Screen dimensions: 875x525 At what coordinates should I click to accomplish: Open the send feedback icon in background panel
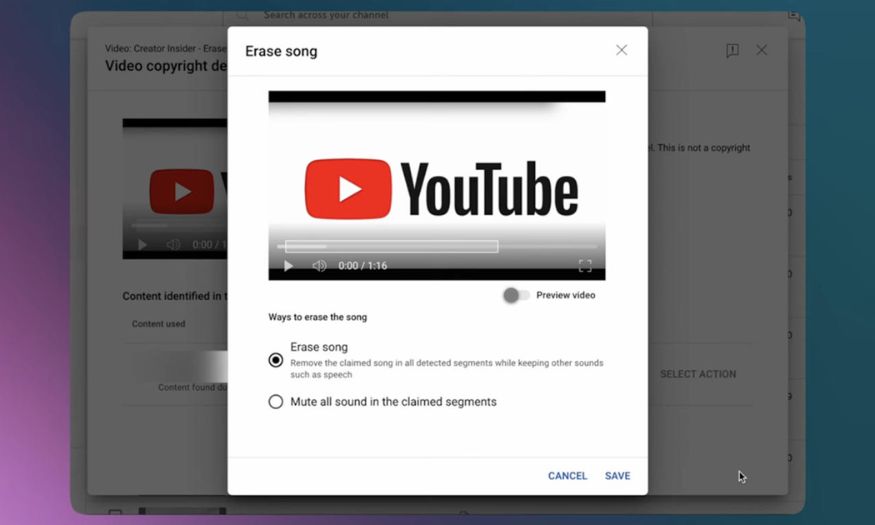click(x=732, y=51)
